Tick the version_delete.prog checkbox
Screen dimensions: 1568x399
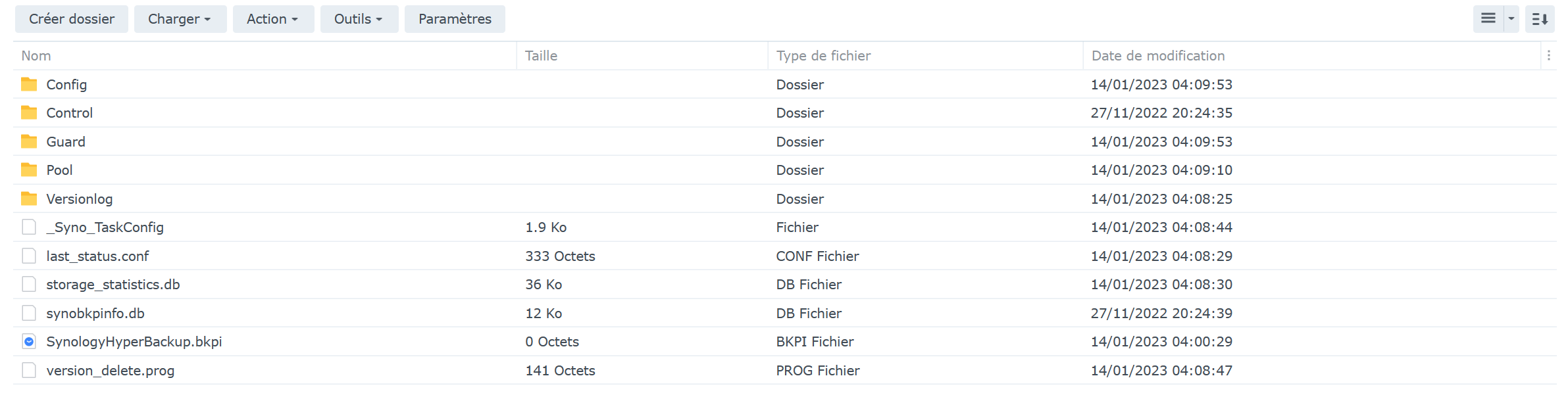coord(29,370)
